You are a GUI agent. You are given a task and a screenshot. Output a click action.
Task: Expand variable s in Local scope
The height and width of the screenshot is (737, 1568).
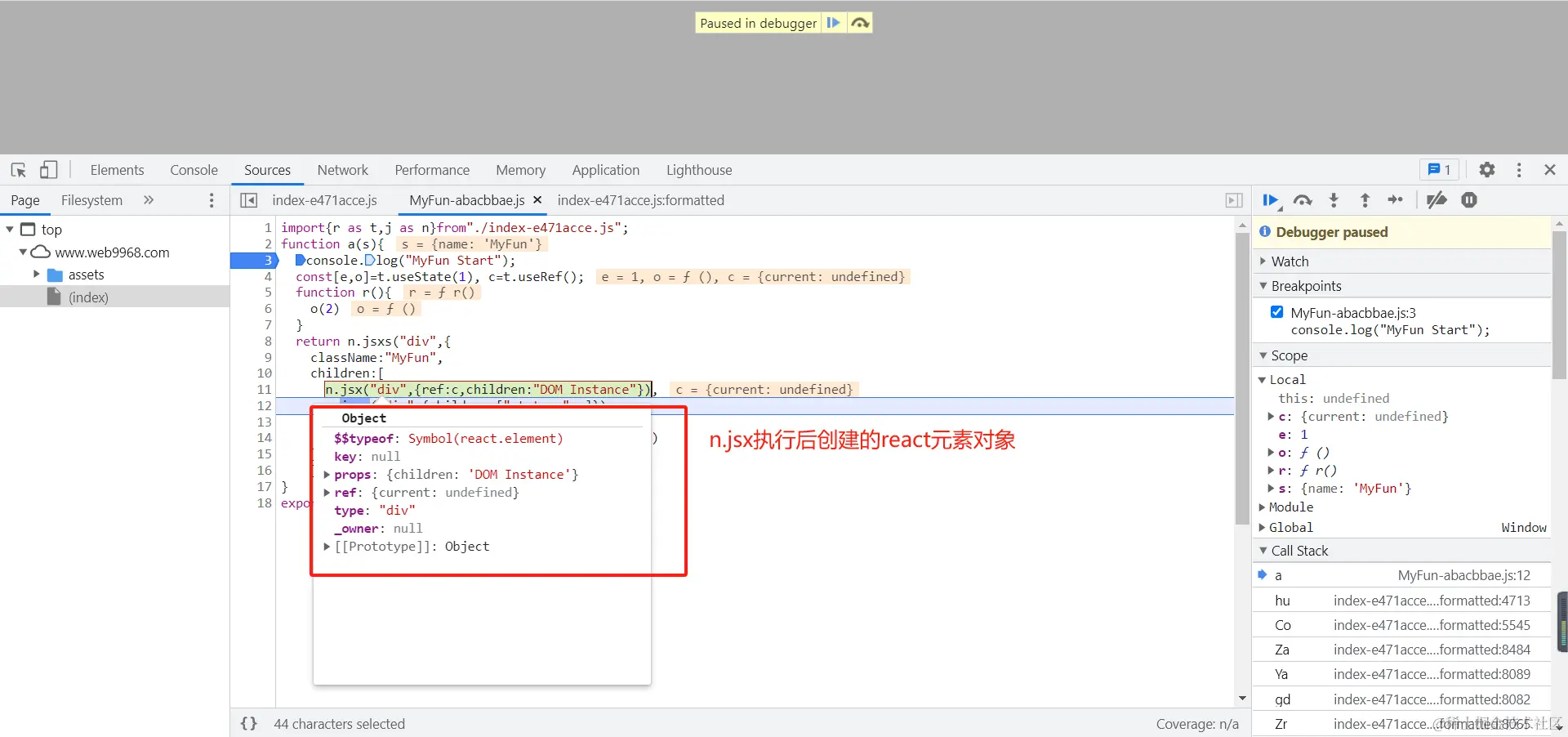(1271, 489)
